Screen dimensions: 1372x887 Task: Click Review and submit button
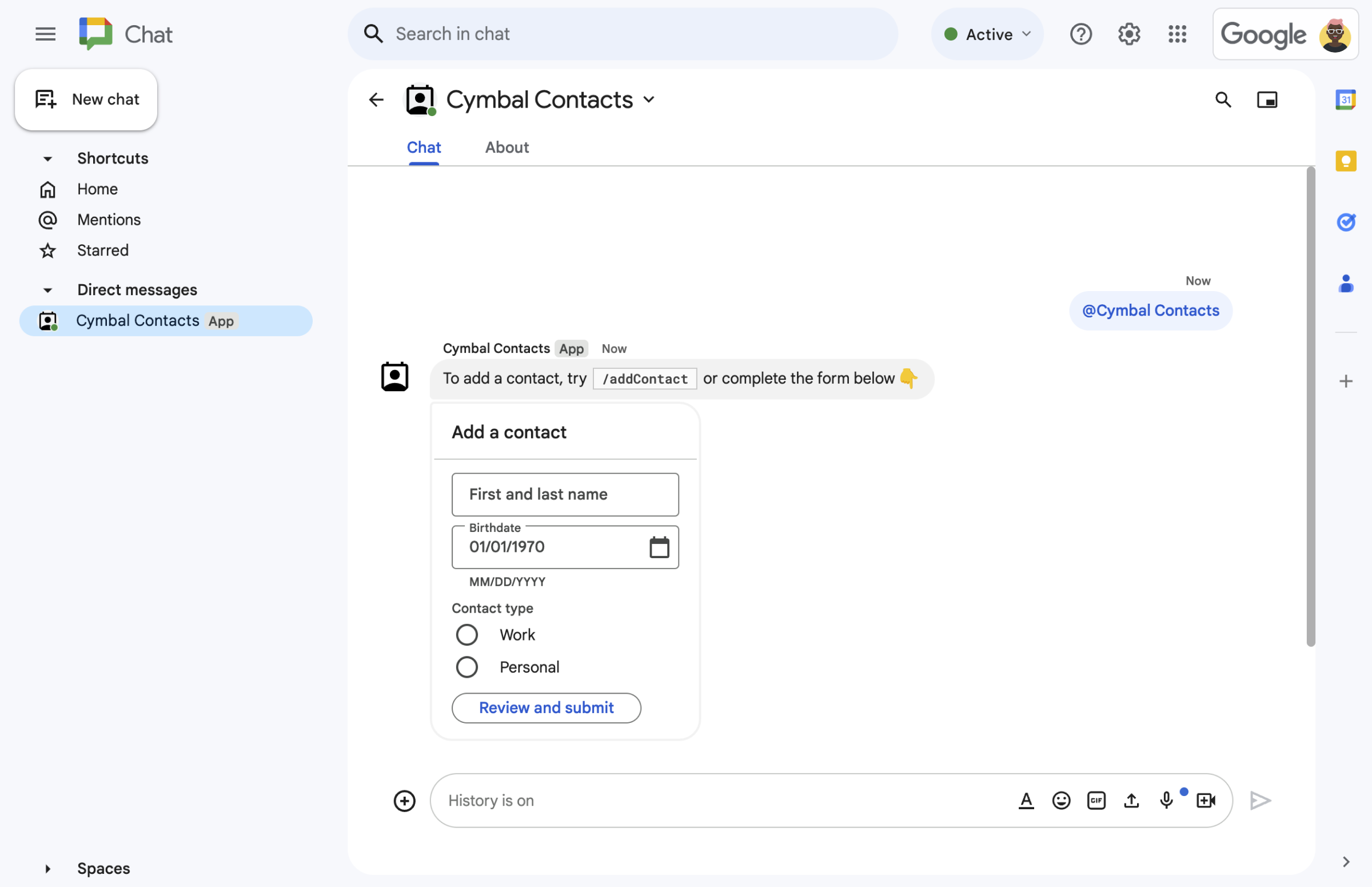point(547,707)
